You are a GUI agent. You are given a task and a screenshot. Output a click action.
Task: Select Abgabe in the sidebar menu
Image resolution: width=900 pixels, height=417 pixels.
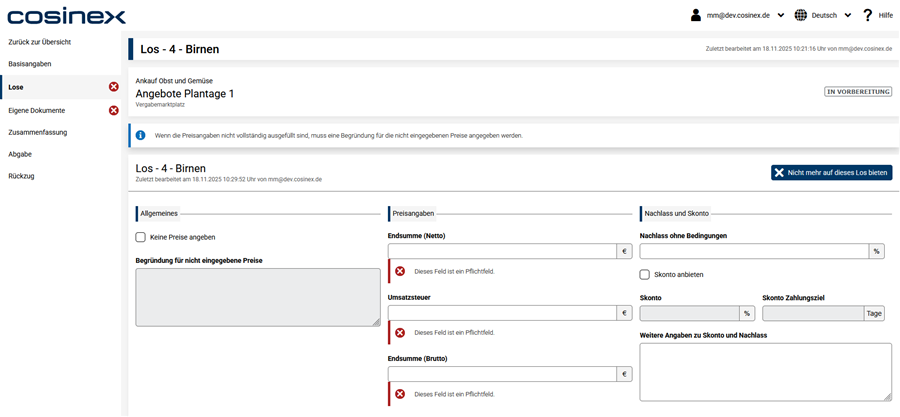(20, 154)
